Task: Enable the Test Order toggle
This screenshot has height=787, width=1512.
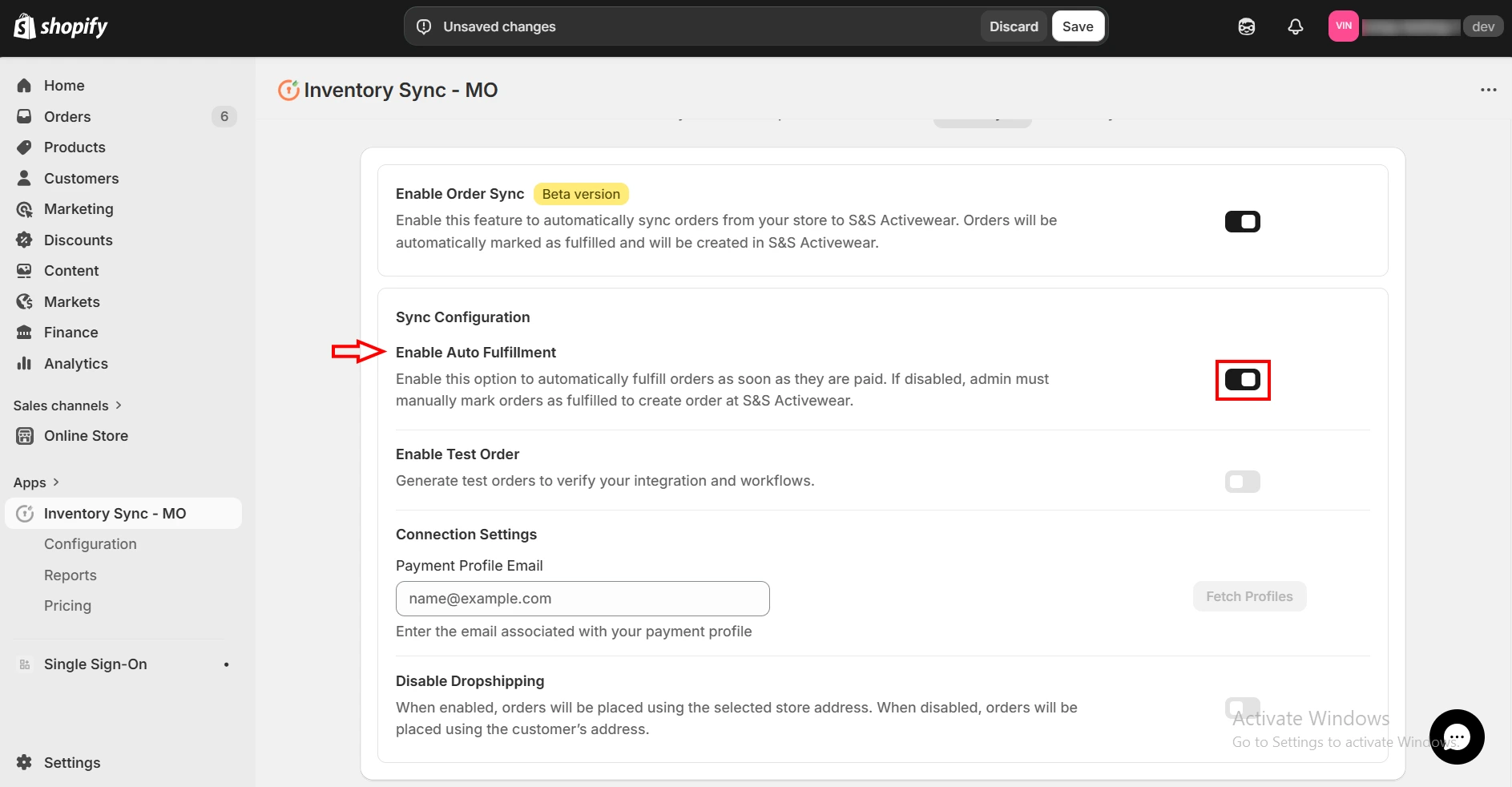Action: tap(1241, 481)
